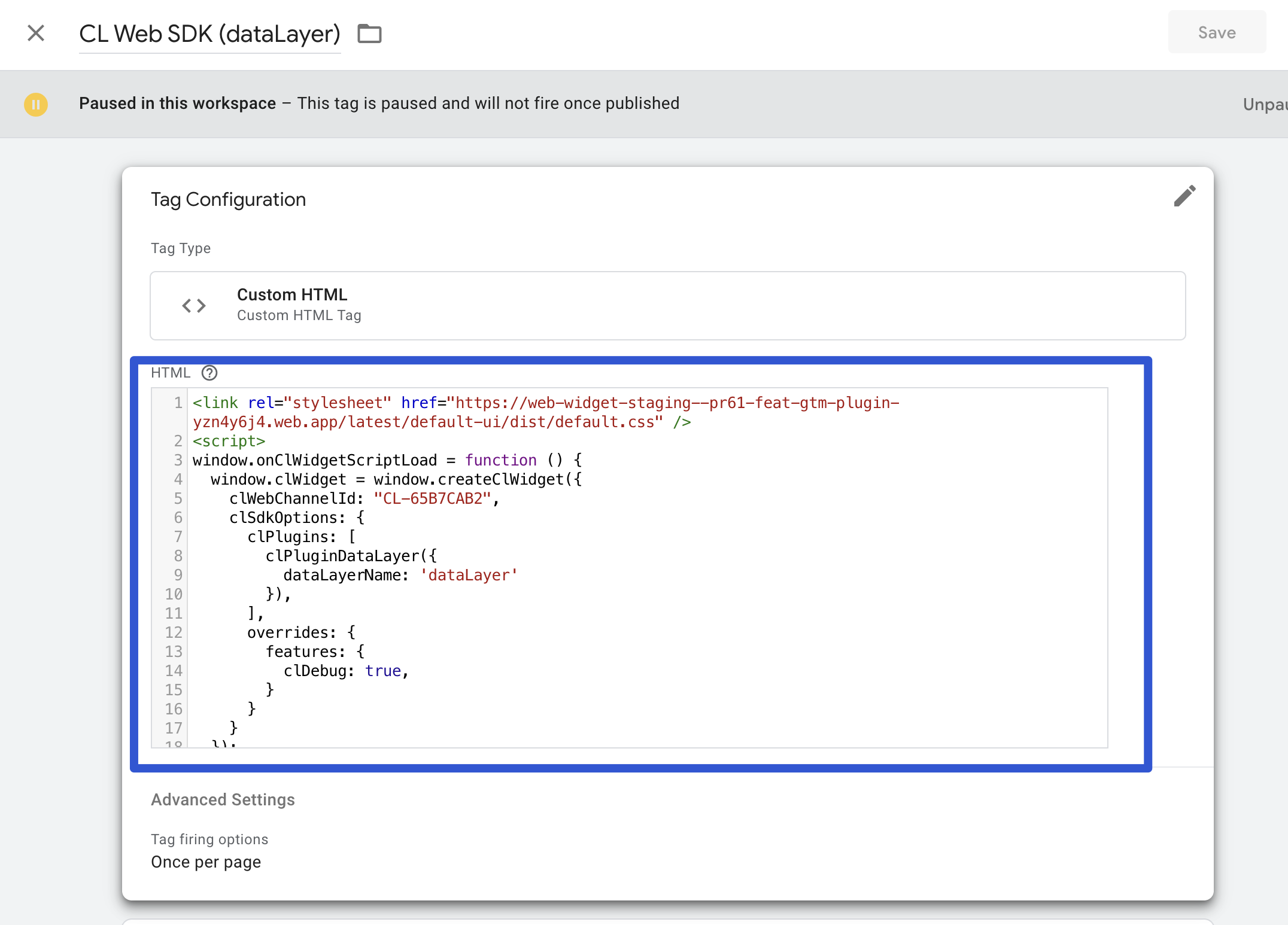Click the Tag firing options label
The width and height of the screenshot is (1288, 925).
coord(209,839)
